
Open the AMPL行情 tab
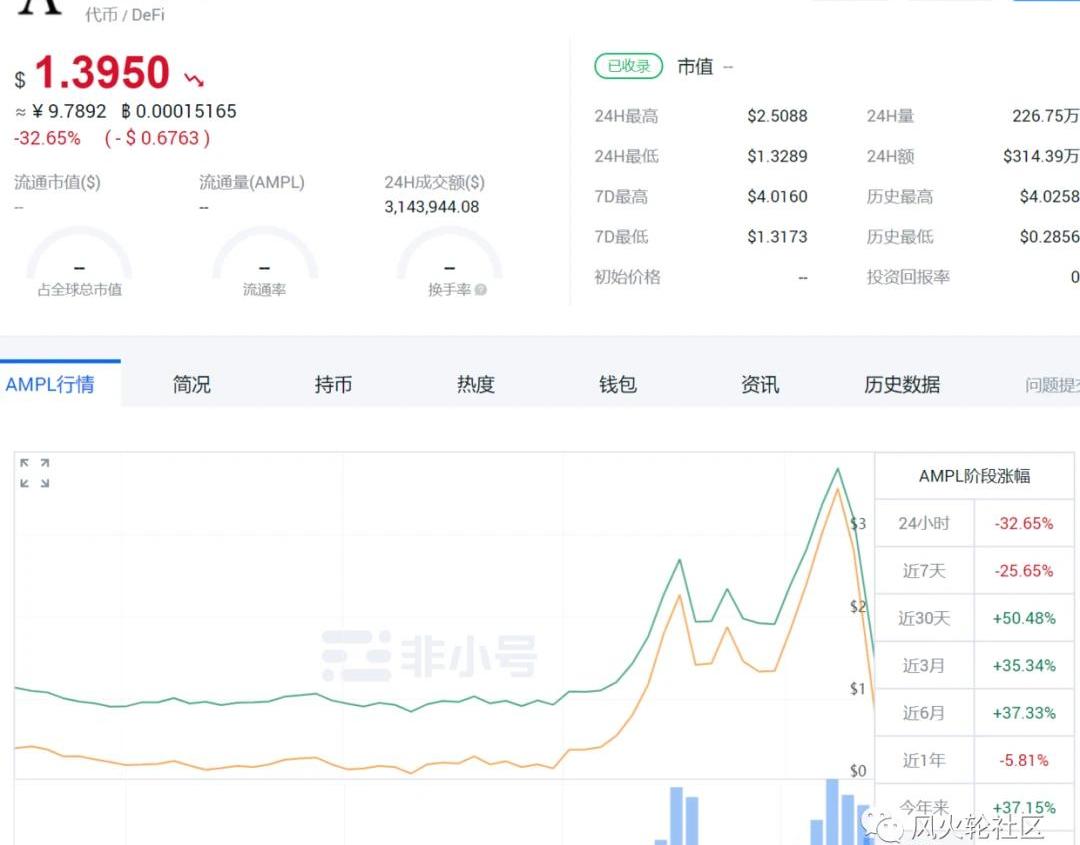click(50, 384)
